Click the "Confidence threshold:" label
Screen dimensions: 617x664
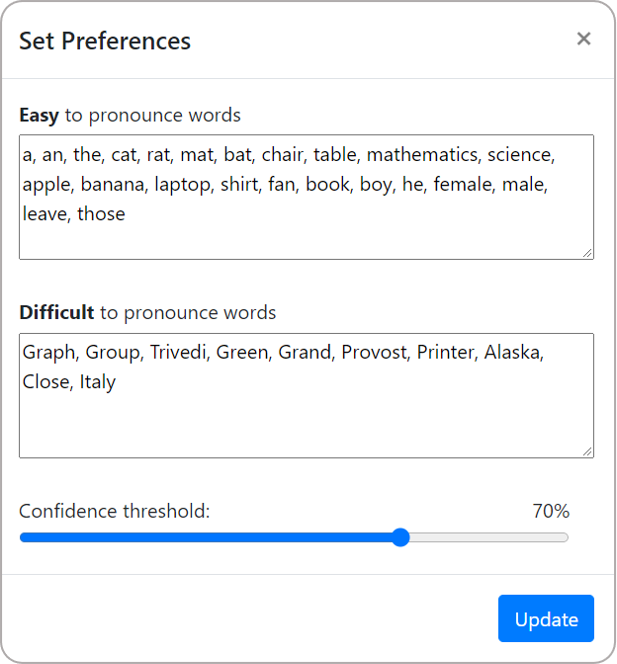pos(114,512)
